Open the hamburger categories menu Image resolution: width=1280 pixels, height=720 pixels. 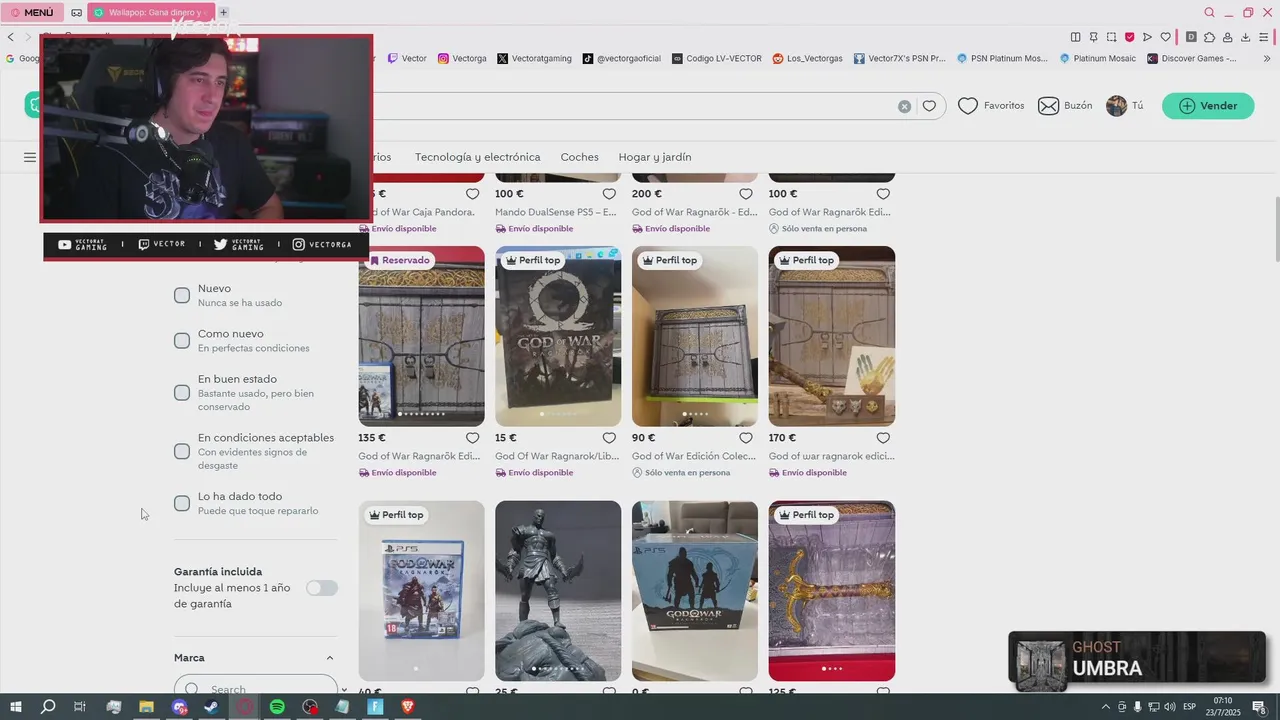click(x=30, y=157)
